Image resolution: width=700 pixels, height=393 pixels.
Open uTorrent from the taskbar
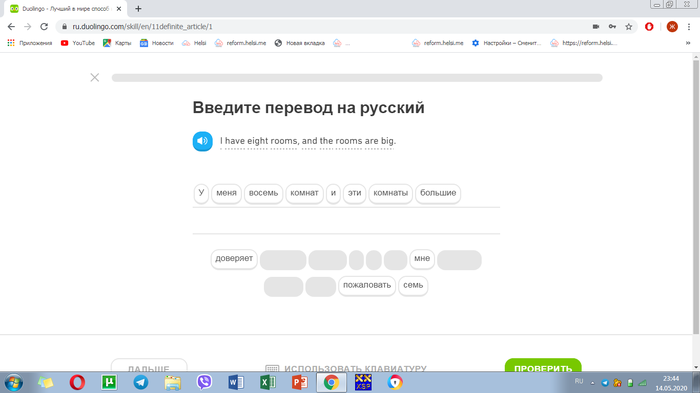pyautogui.click(x=109, y=383)
